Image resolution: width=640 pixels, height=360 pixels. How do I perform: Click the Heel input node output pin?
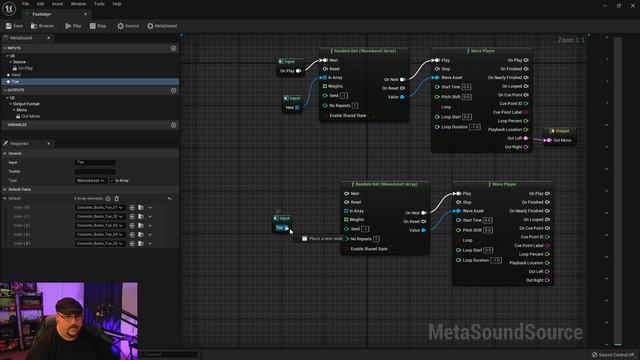point(297,108)
